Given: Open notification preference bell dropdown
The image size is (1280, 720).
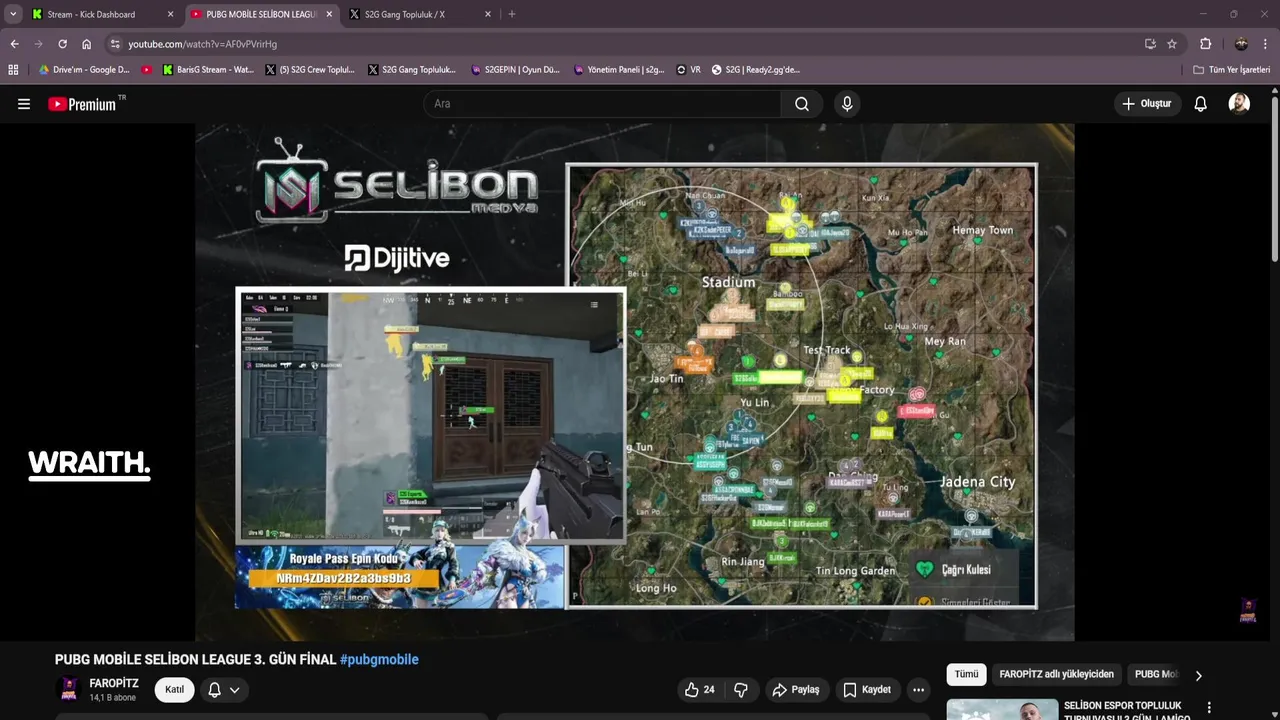Looking at the screenshot, I should tap(224, 690).
